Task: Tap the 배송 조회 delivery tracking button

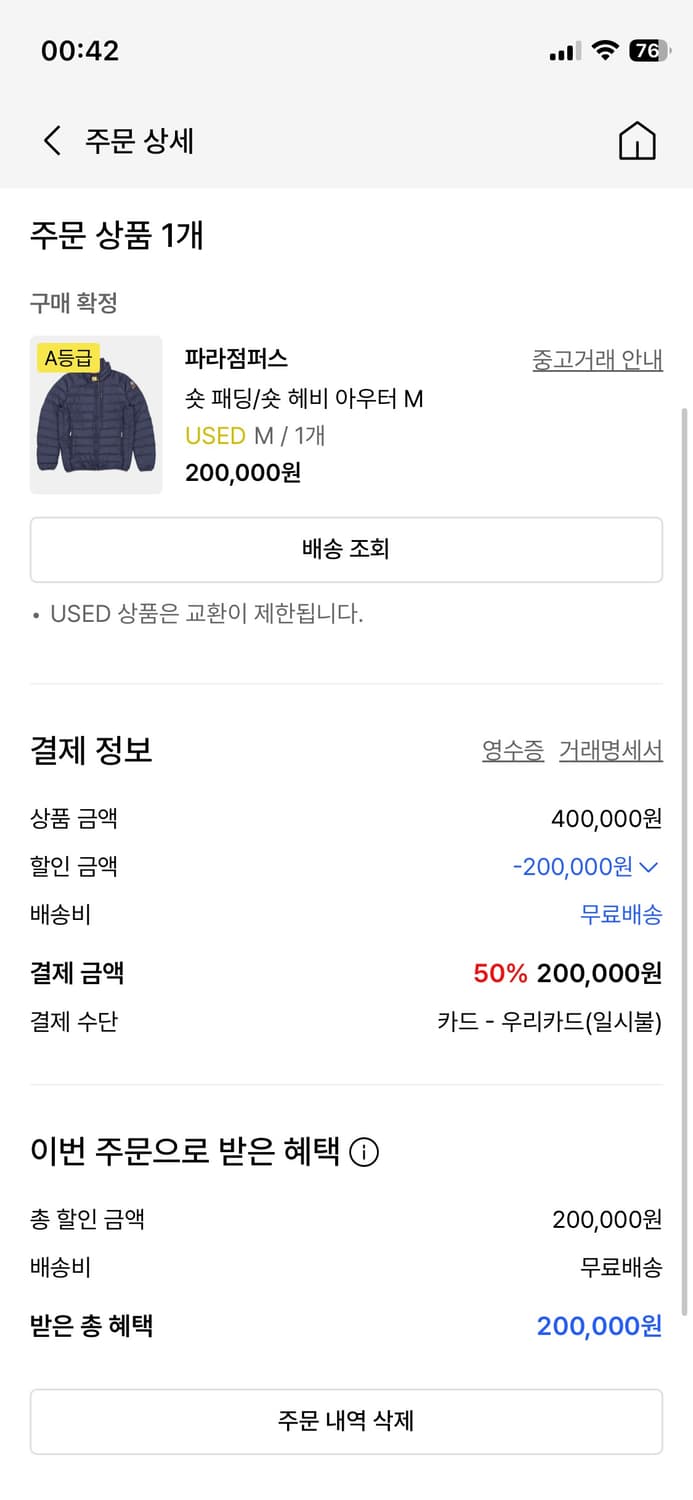Action: click(x=346, y=549)
